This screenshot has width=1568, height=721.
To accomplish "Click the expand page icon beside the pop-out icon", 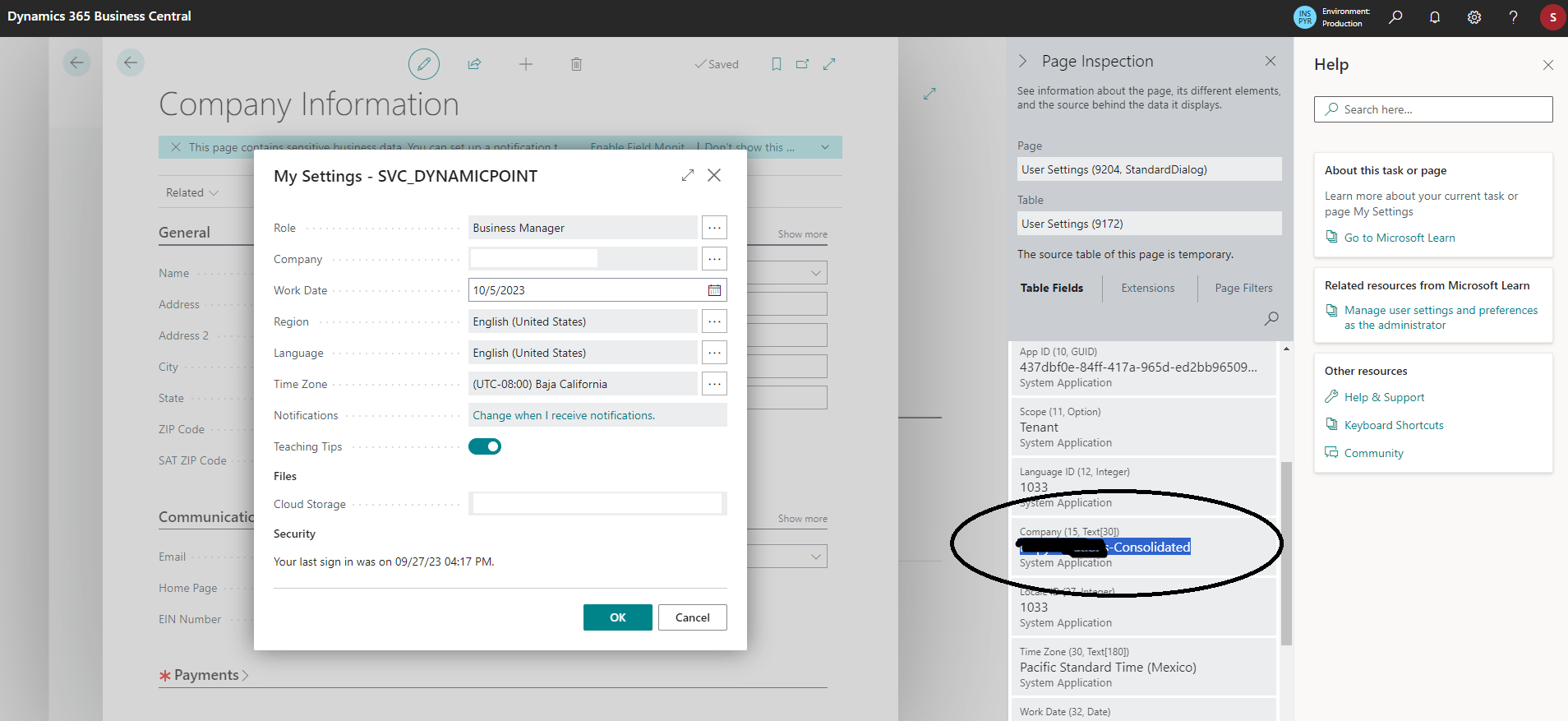I will (829, 64).
